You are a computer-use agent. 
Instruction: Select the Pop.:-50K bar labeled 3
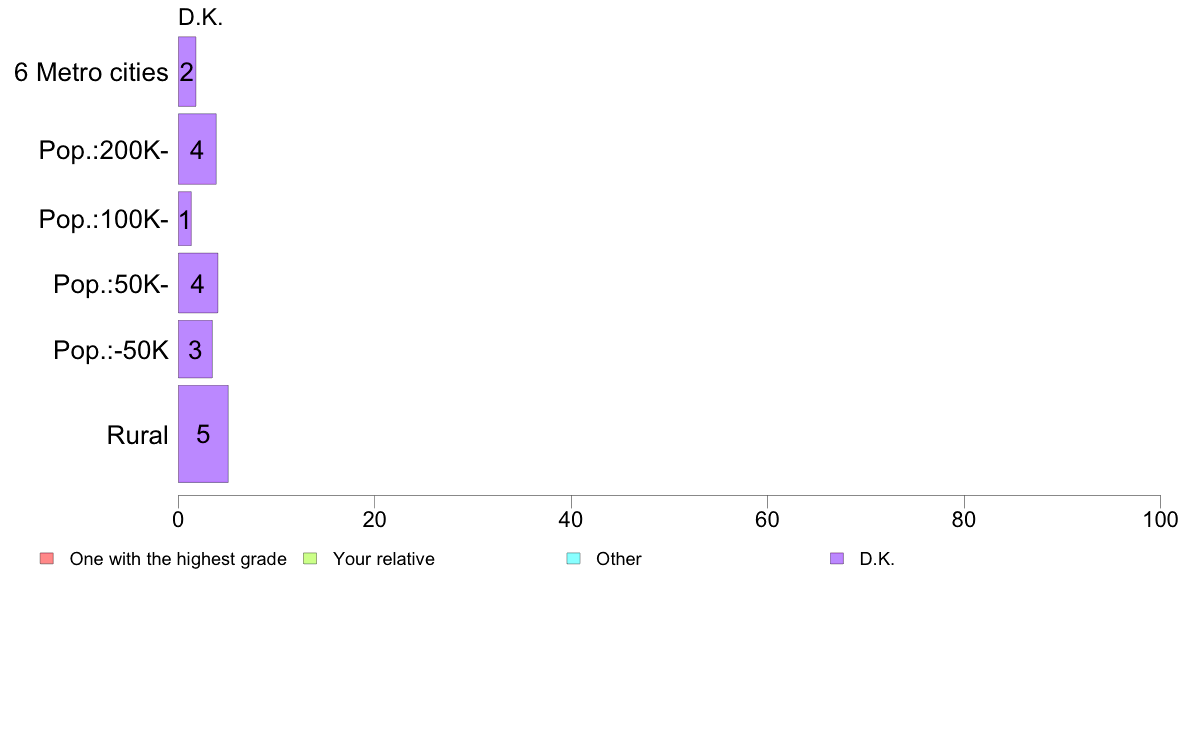[x=195, y=349]
